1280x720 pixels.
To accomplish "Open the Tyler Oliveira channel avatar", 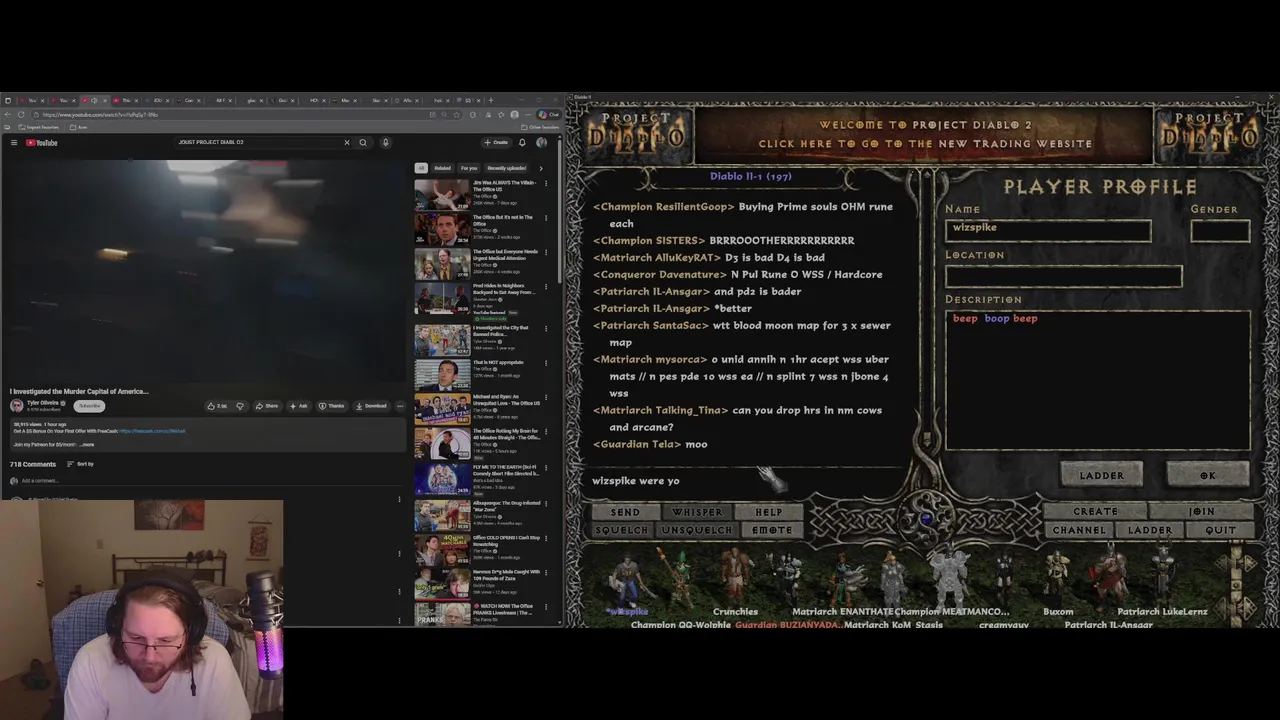I will tap(16, 405).
